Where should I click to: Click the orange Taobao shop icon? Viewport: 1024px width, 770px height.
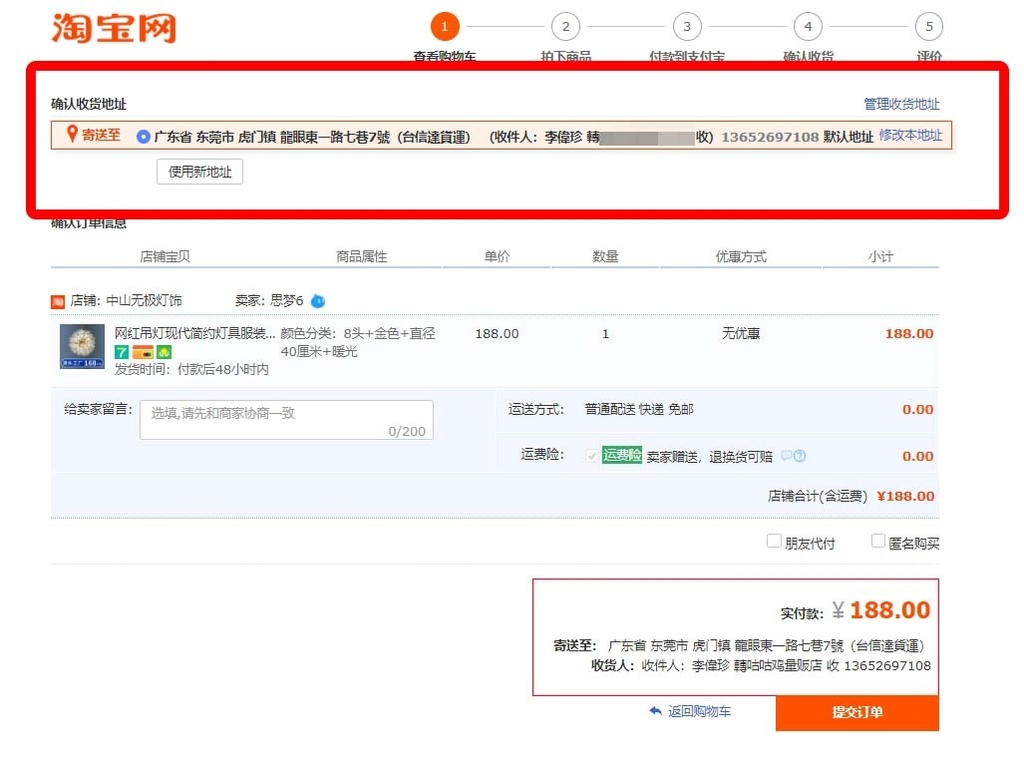tap(57, 301)
